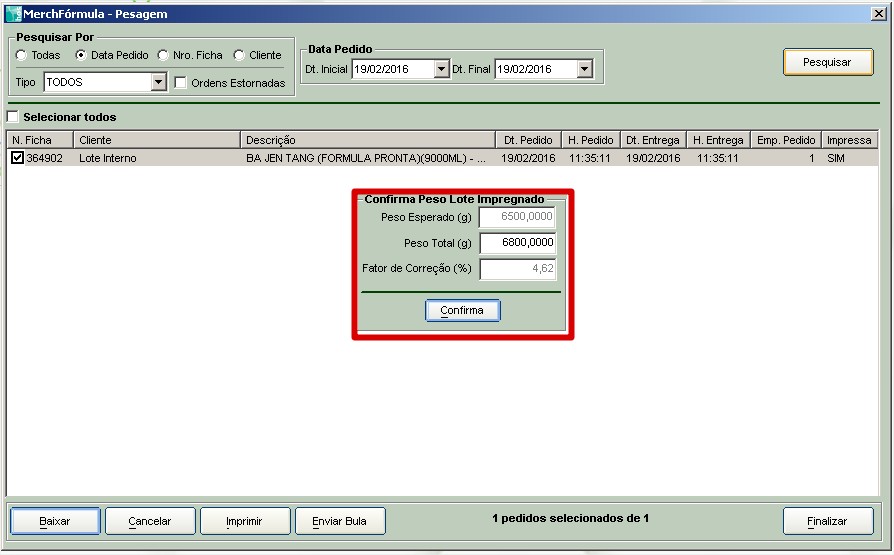Click the MerchFórmula title bar app icon
894x555 pixels.
(x=13, y=14)
